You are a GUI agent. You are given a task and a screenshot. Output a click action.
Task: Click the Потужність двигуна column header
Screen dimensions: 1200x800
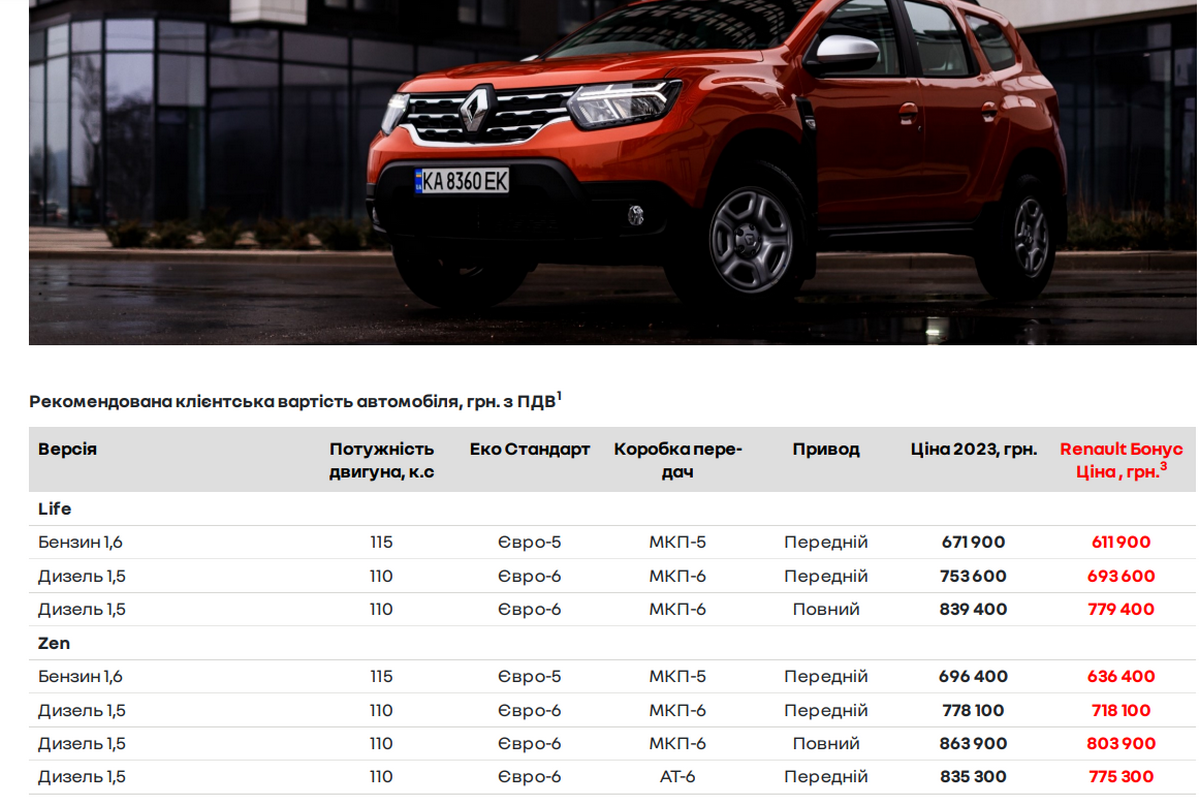tap(381, 460)
